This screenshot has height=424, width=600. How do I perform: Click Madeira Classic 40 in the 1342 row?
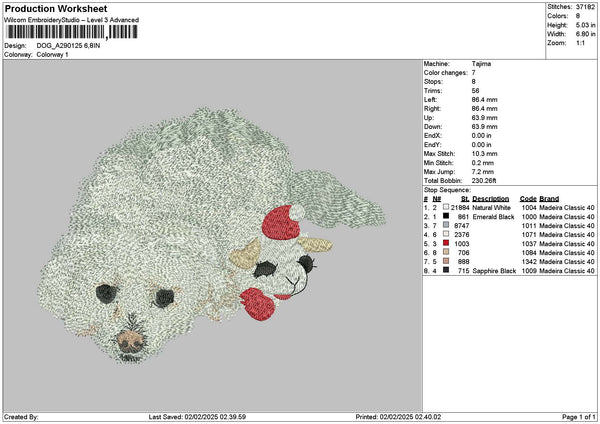(567, 262)
